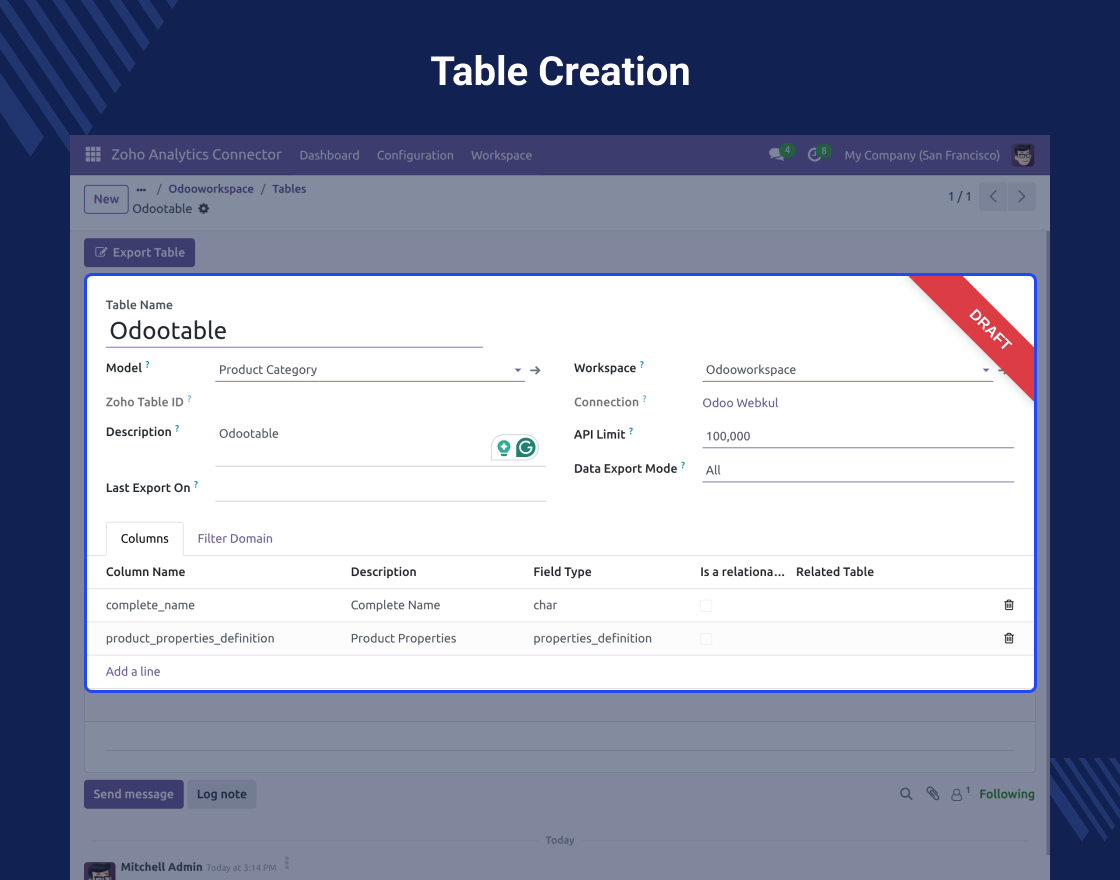Click the char field type cell

coord(545,605)
